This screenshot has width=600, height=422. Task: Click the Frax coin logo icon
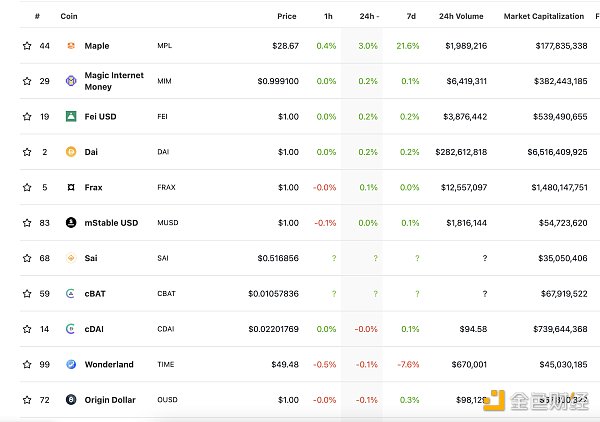71,187
